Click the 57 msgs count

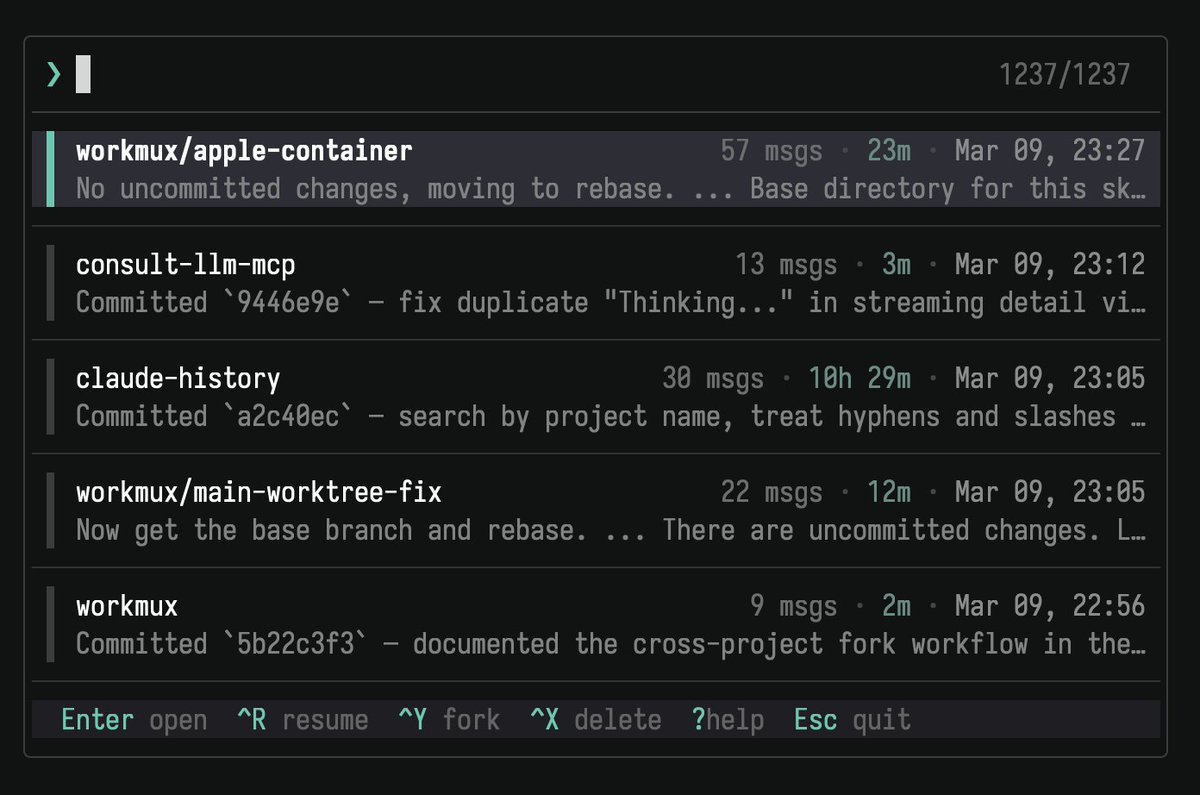coord(772,151)
